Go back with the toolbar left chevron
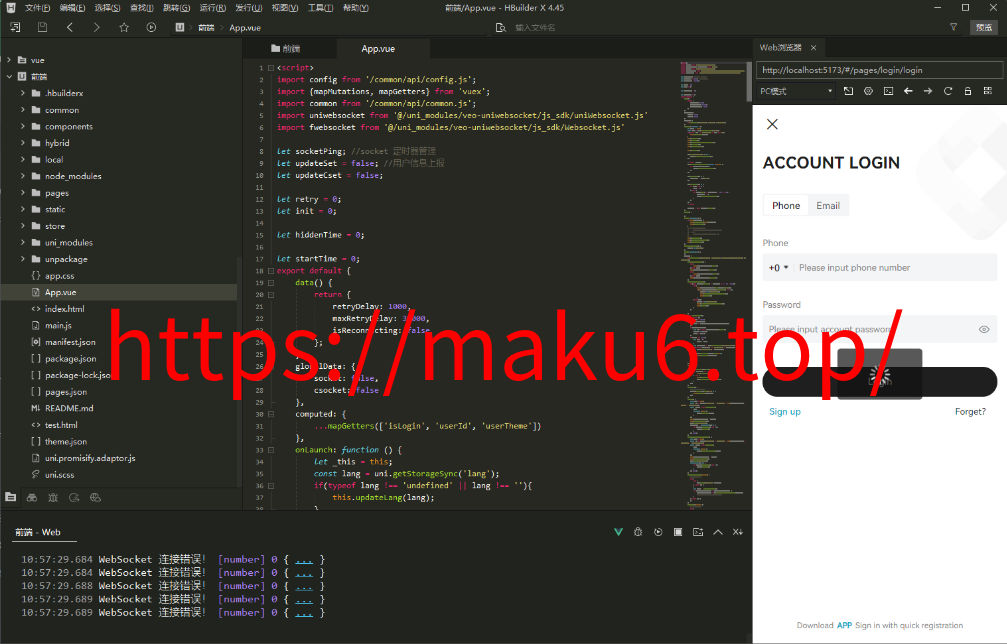Viewport: 1007px width, 644px height. [x=69, y=27]
